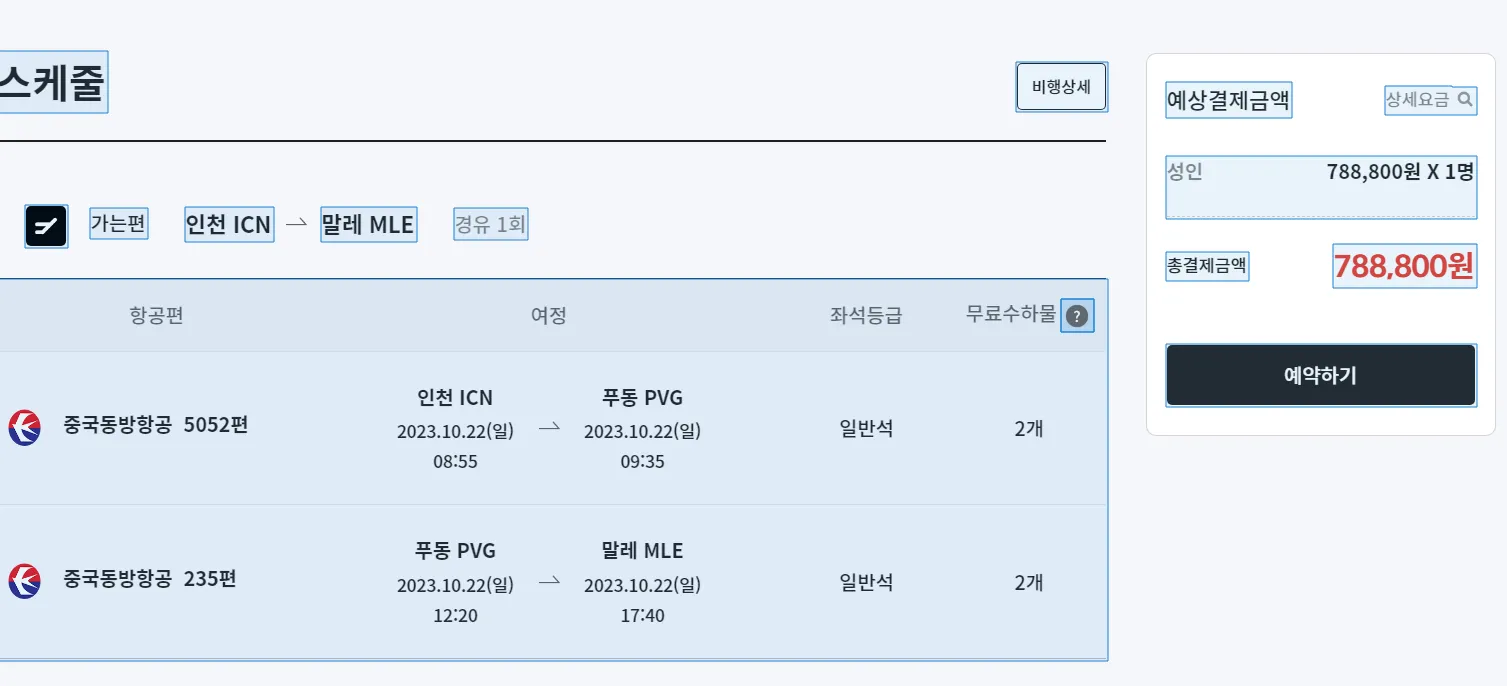Click the 총결제금액 label
The width and height of the screenshot is (1507, 686).
tap(1207, 266)
